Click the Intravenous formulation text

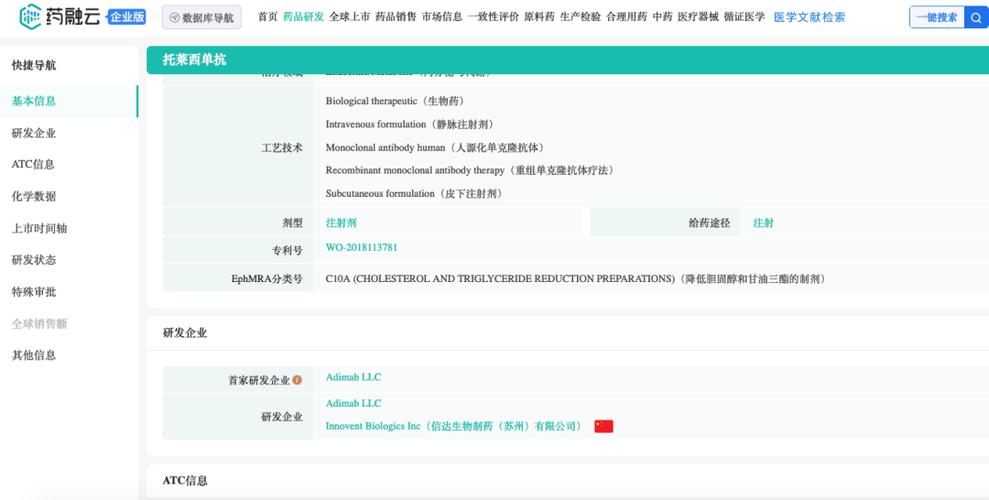(x=411, y=124)
